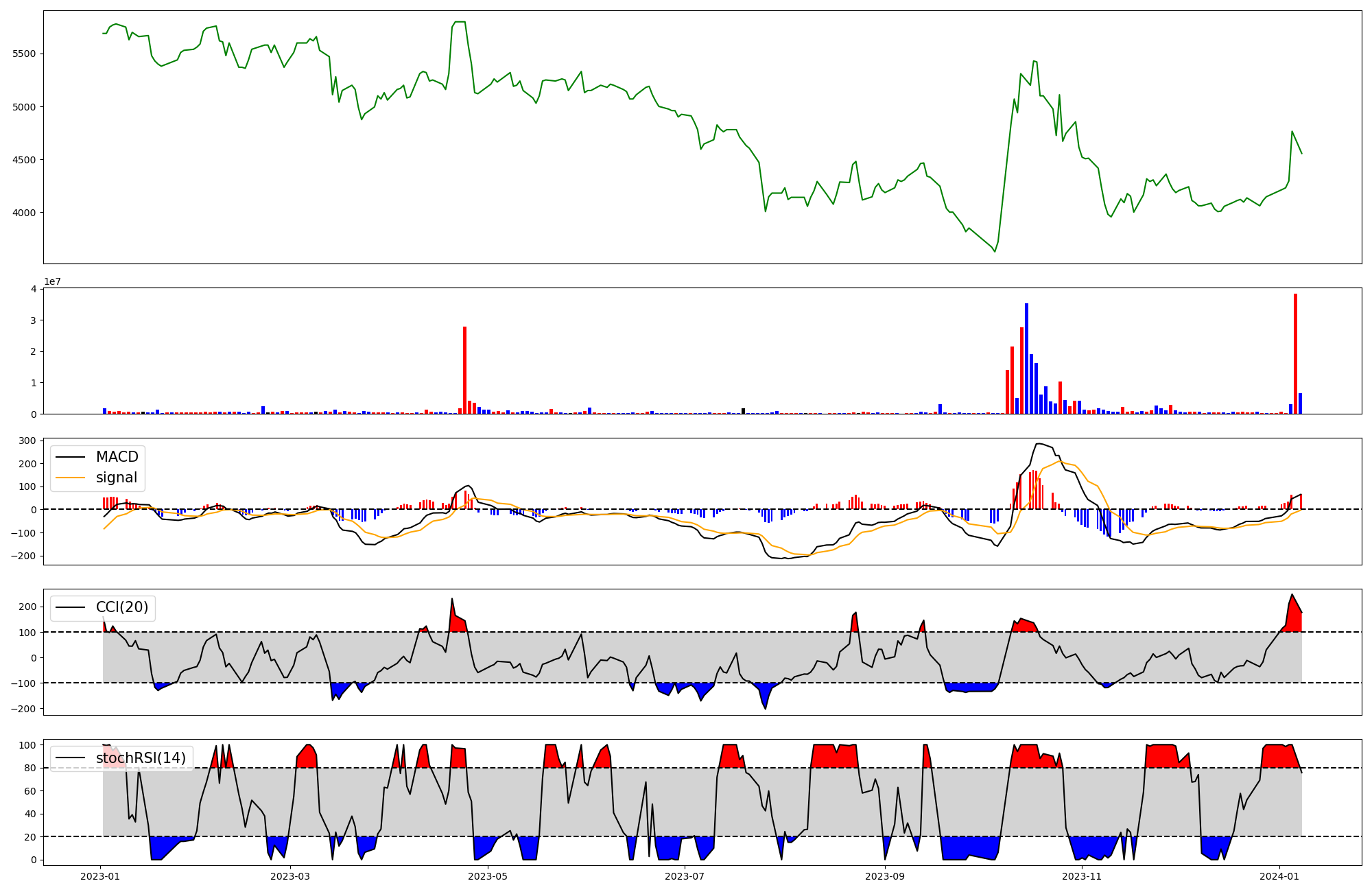The image size is (1372, 892).
Task: Click the red volume spike in late April 2023
Action: [464, 371]
